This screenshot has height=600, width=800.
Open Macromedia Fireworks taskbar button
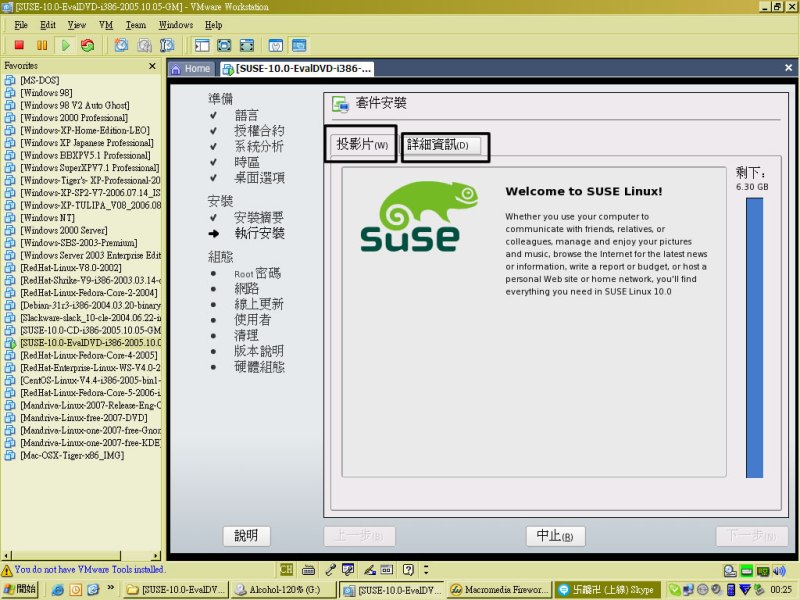click(x=499, y=590)
